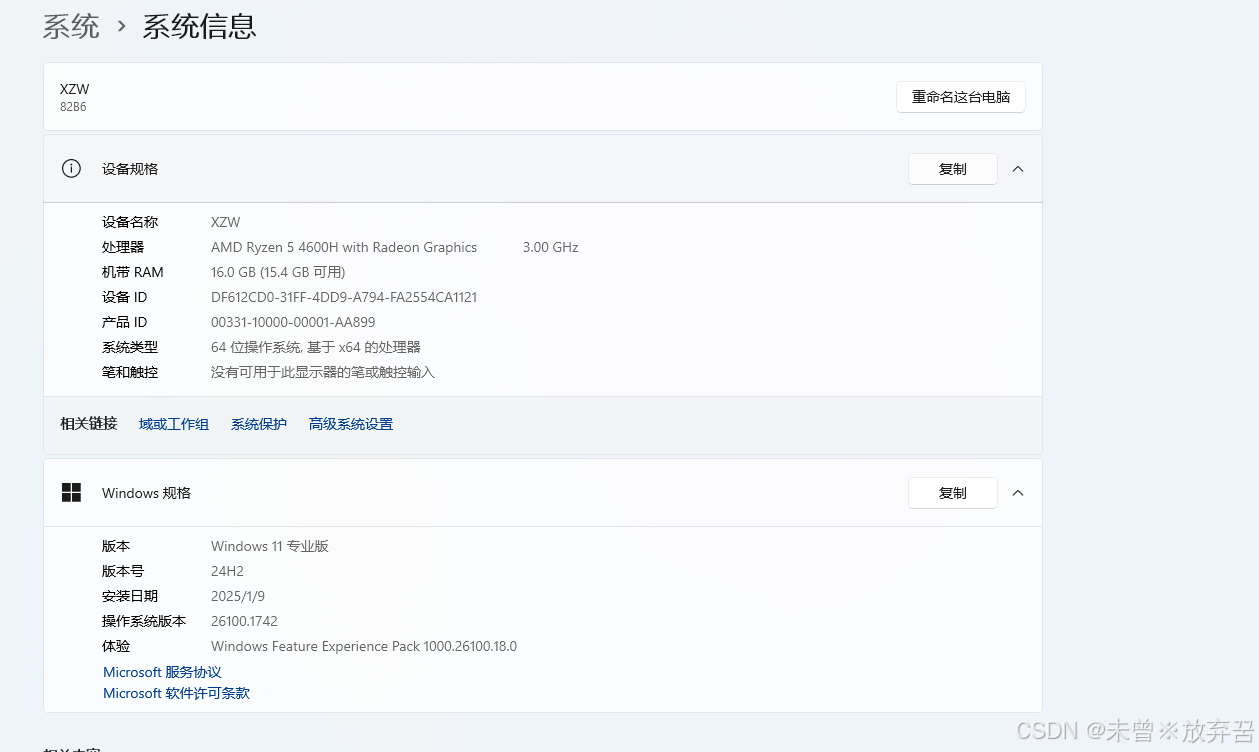Click the Windows 规格 header text
The width and height of the screenshot is (1259, 752).
tap(146, 493)
